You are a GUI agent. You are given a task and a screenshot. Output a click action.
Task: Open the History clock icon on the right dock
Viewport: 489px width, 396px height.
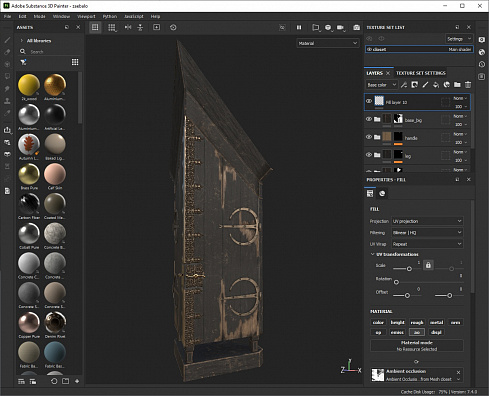coord(482,64)
